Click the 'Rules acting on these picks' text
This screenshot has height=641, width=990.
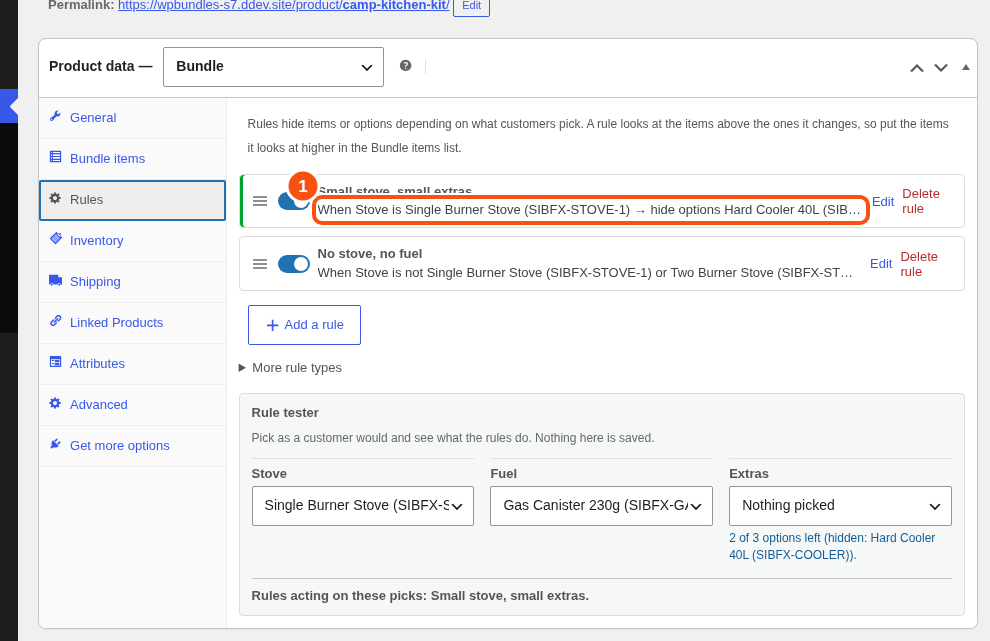click(420, 596)
